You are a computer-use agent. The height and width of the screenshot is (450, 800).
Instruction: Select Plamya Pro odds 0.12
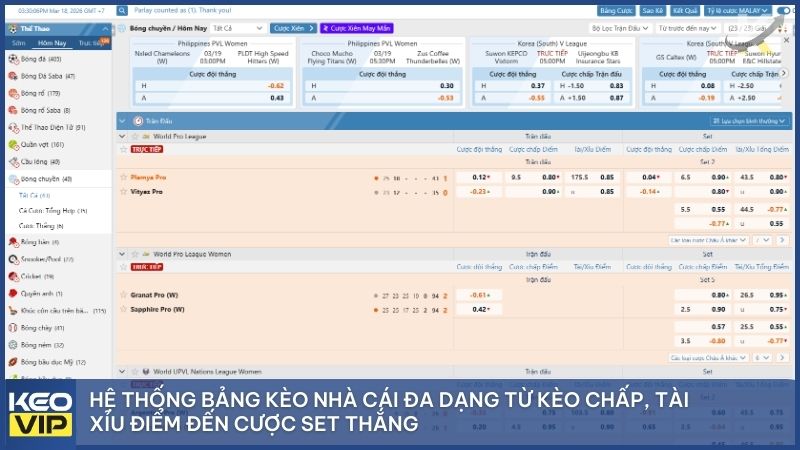(x=479, y=177)
